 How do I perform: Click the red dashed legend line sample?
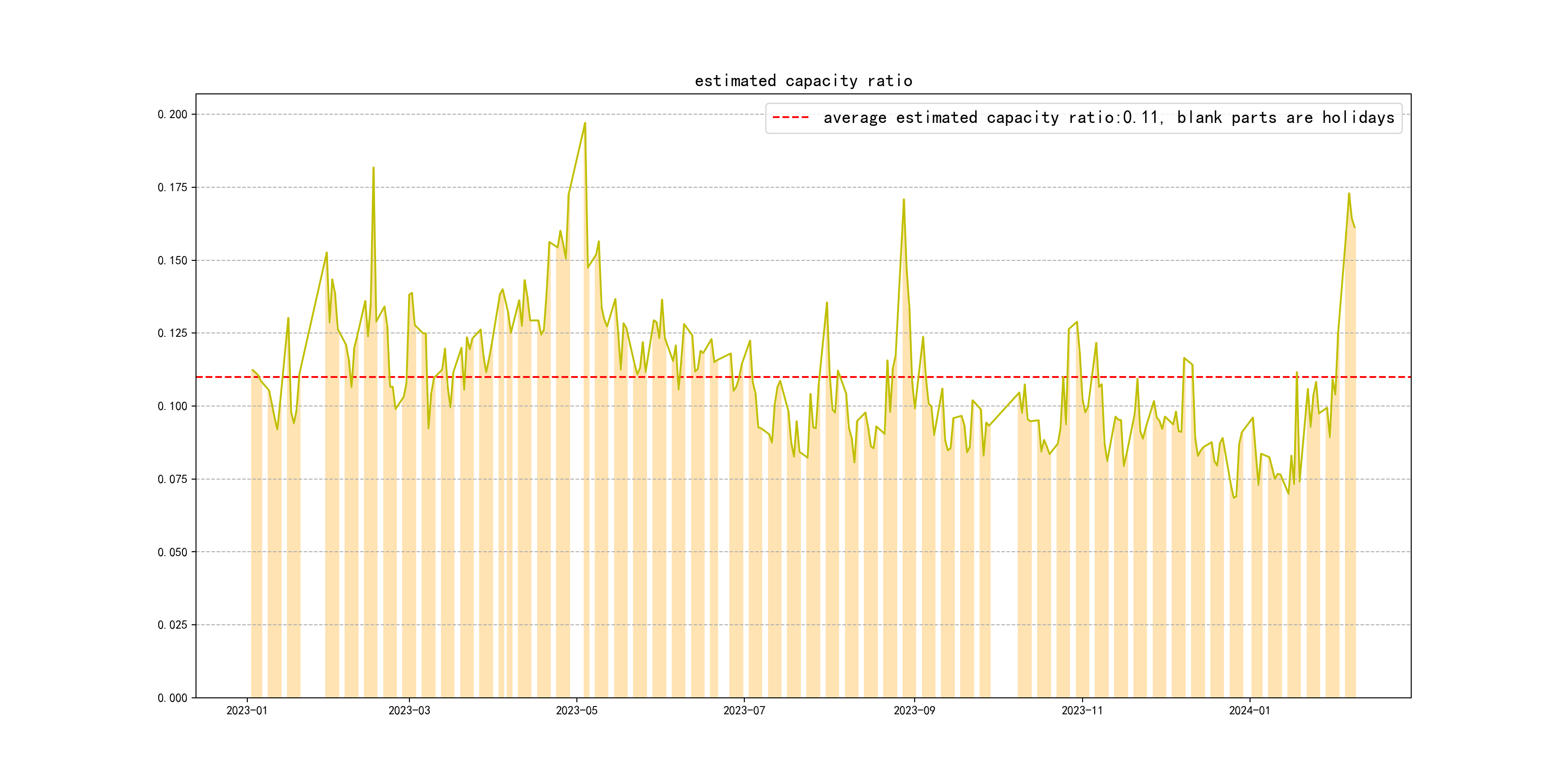click(x=790, y=118)
